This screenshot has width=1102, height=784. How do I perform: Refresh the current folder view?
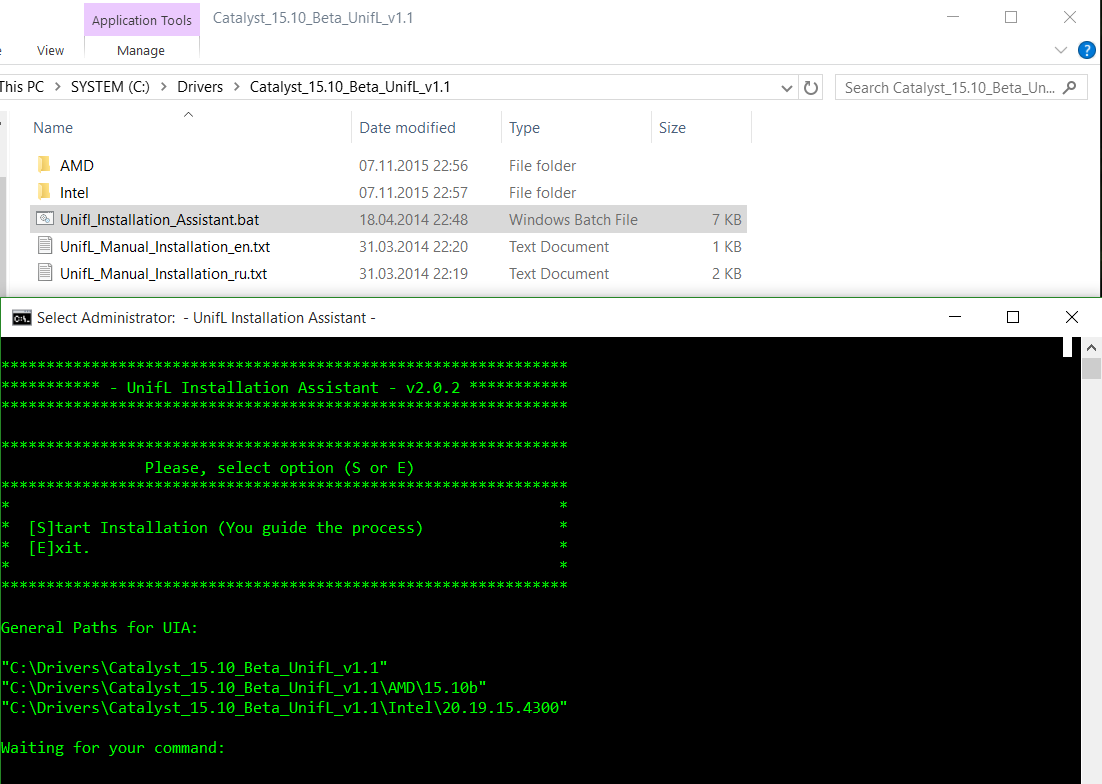pos(811,88)
